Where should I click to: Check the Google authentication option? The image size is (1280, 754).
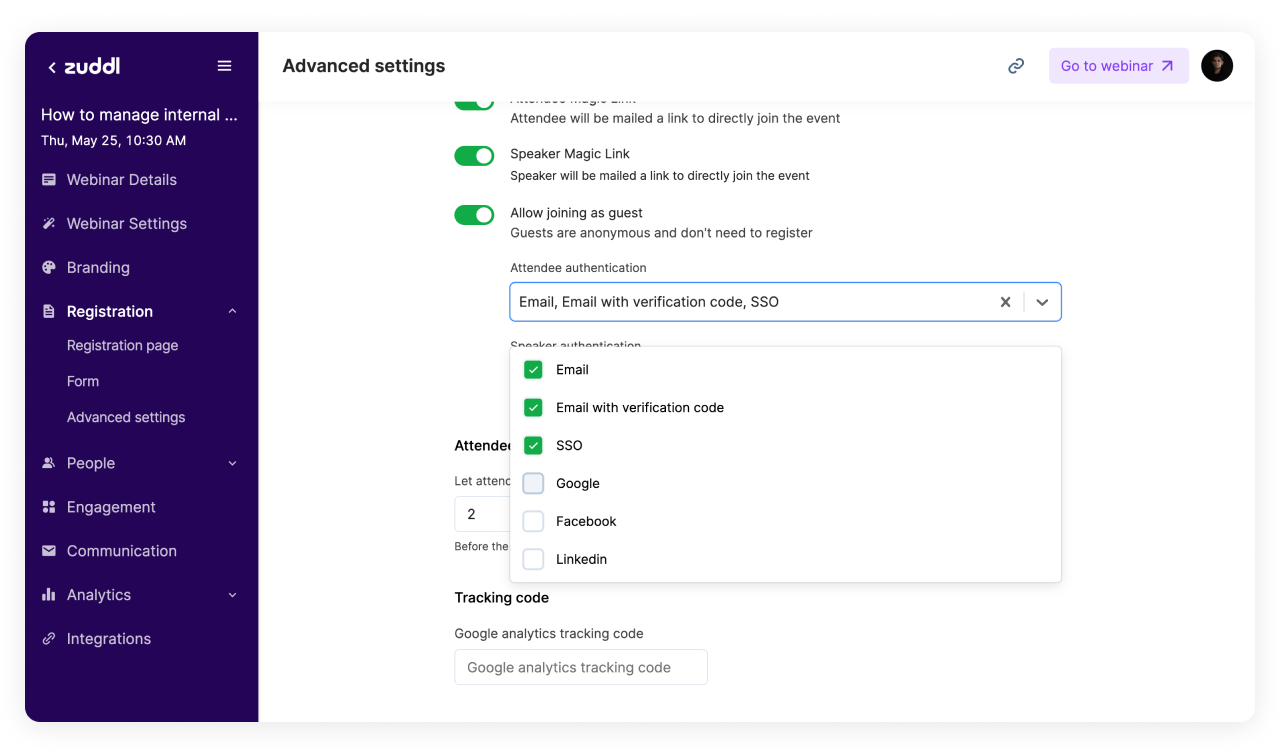pos(534,484)
